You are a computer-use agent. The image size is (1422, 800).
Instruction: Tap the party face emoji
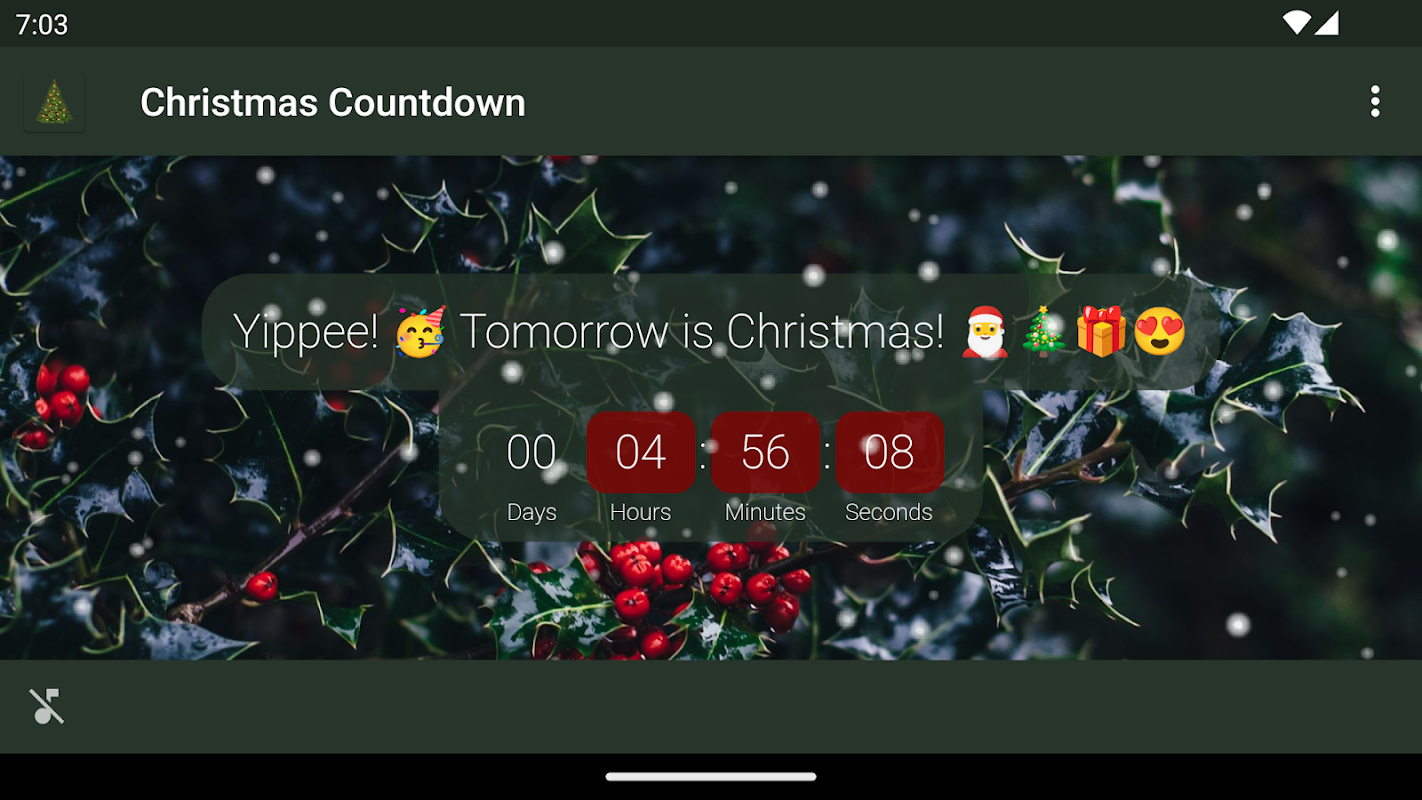pyautogui.click(x=420, y=332)
